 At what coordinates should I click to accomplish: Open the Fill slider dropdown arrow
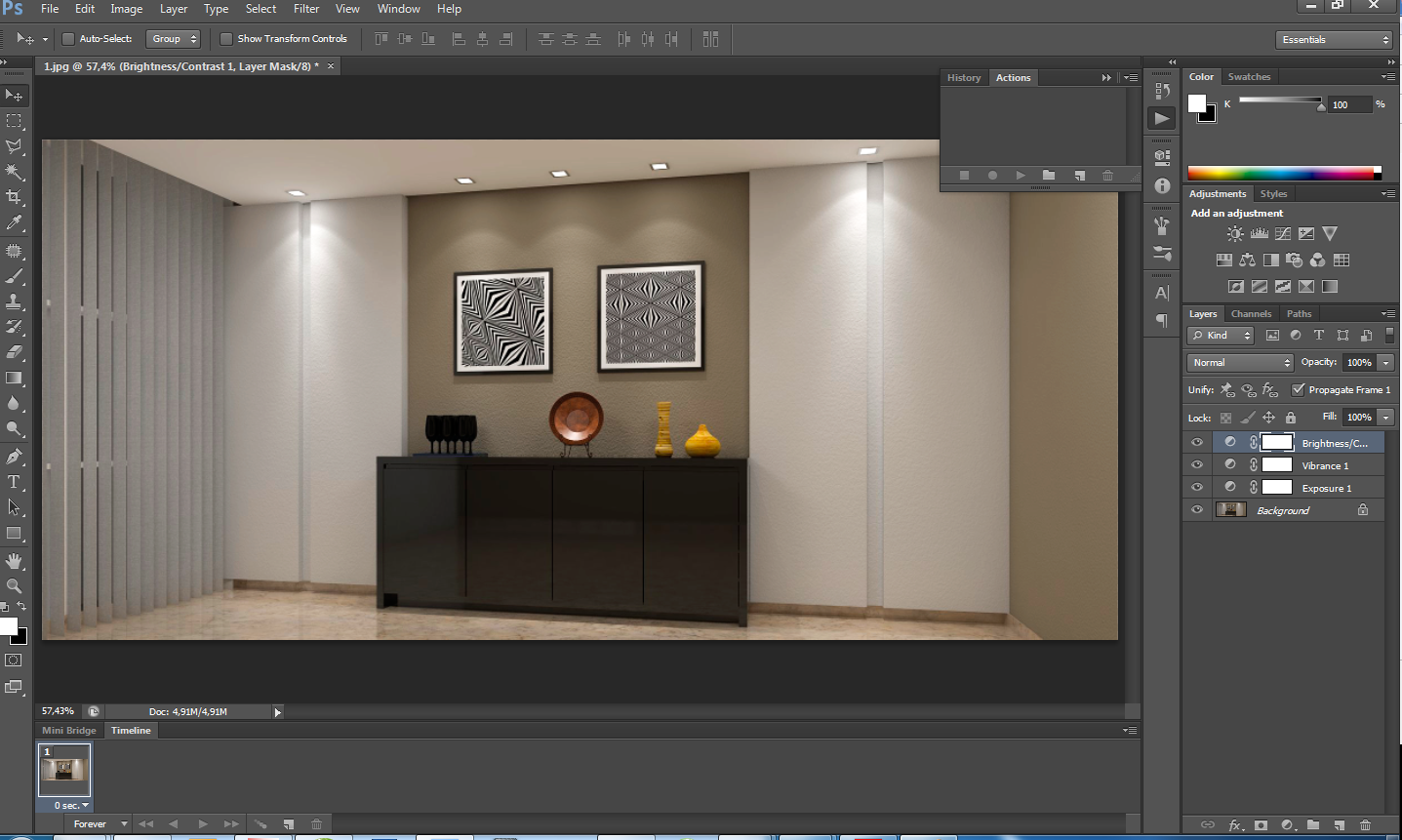click(1385, 417)
